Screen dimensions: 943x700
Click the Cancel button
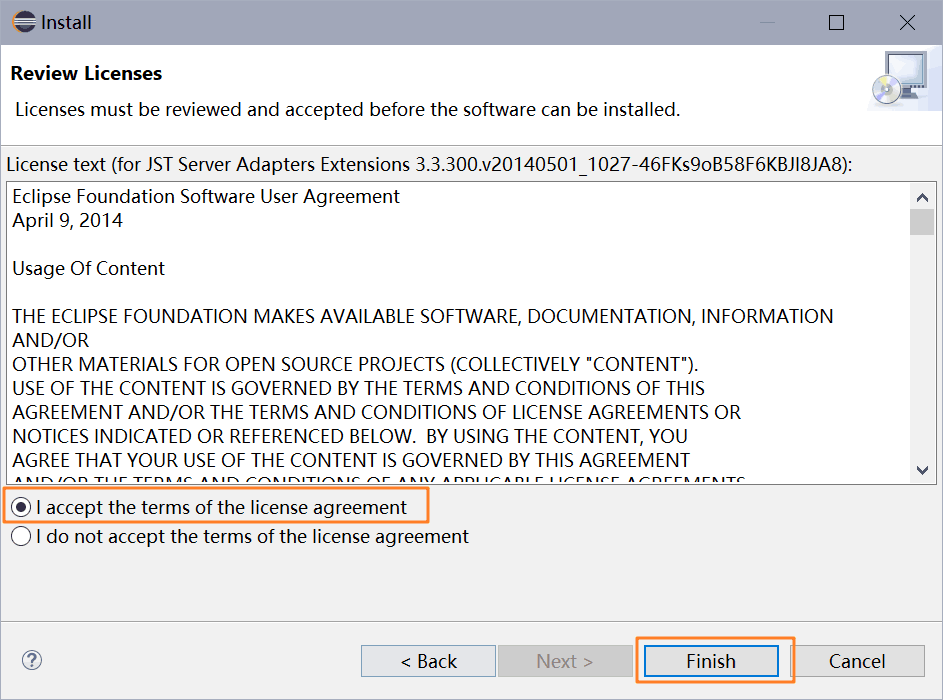pos(858,661)
